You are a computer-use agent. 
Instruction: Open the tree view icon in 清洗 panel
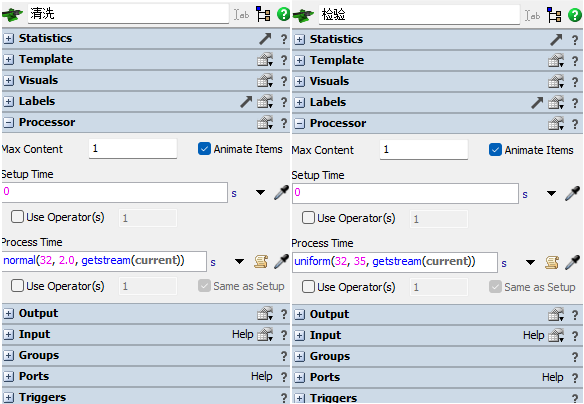pos(263,14)
